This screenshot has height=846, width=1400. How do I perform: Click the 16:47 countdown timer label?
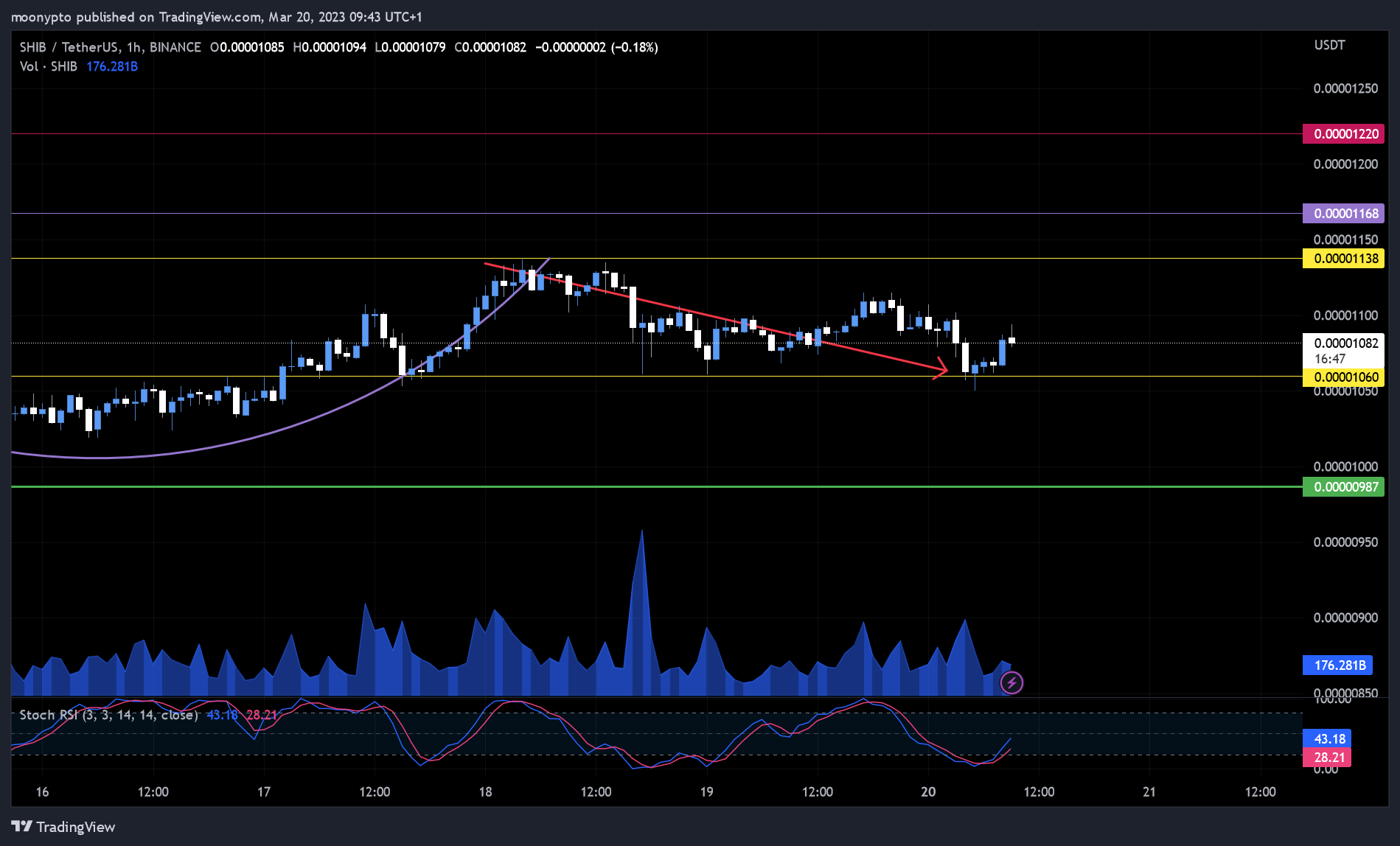(1330, 359)
